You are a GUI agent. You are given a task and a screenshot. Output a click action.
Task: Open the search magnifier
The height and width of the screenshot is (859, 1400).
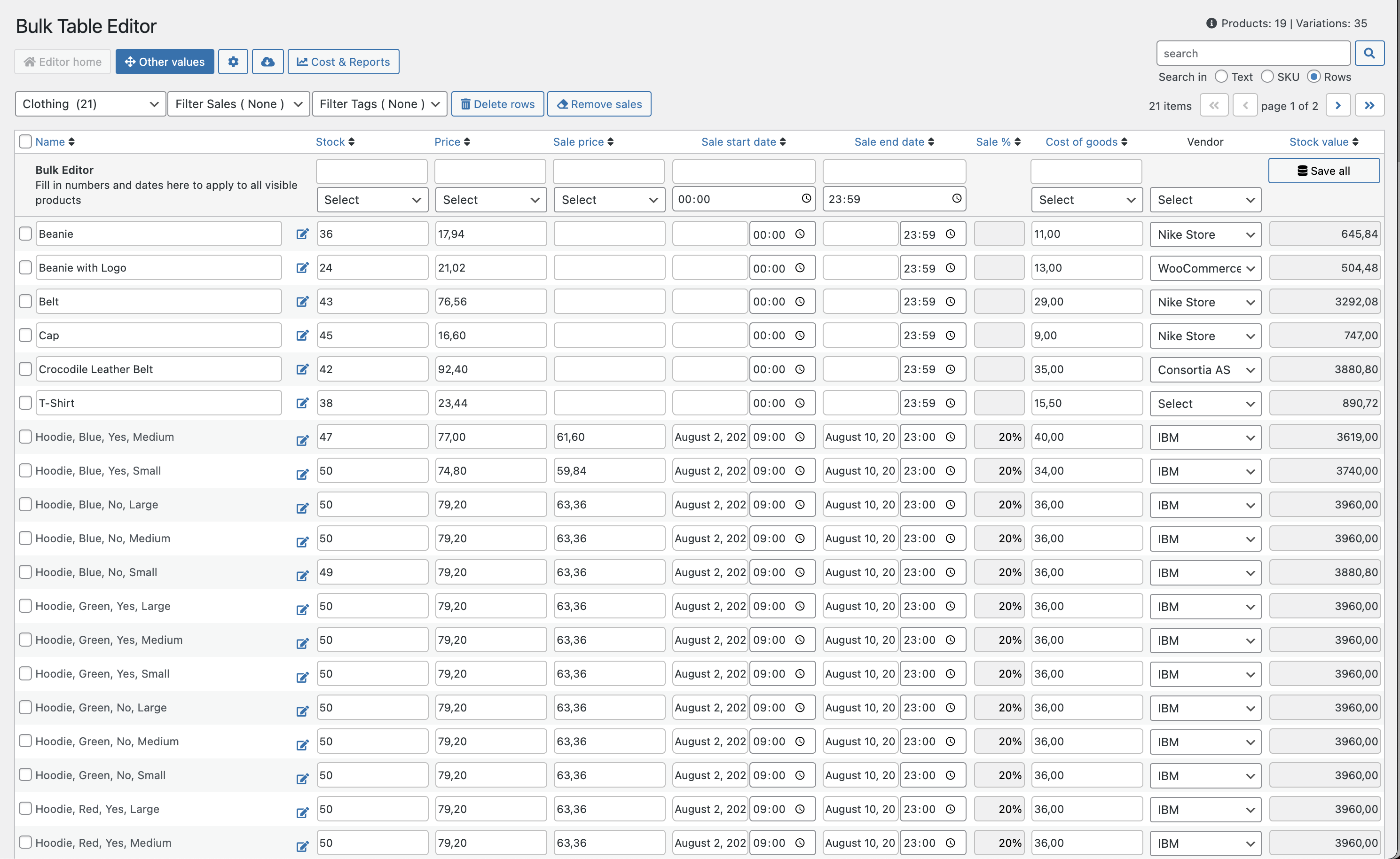(1369, 53)
